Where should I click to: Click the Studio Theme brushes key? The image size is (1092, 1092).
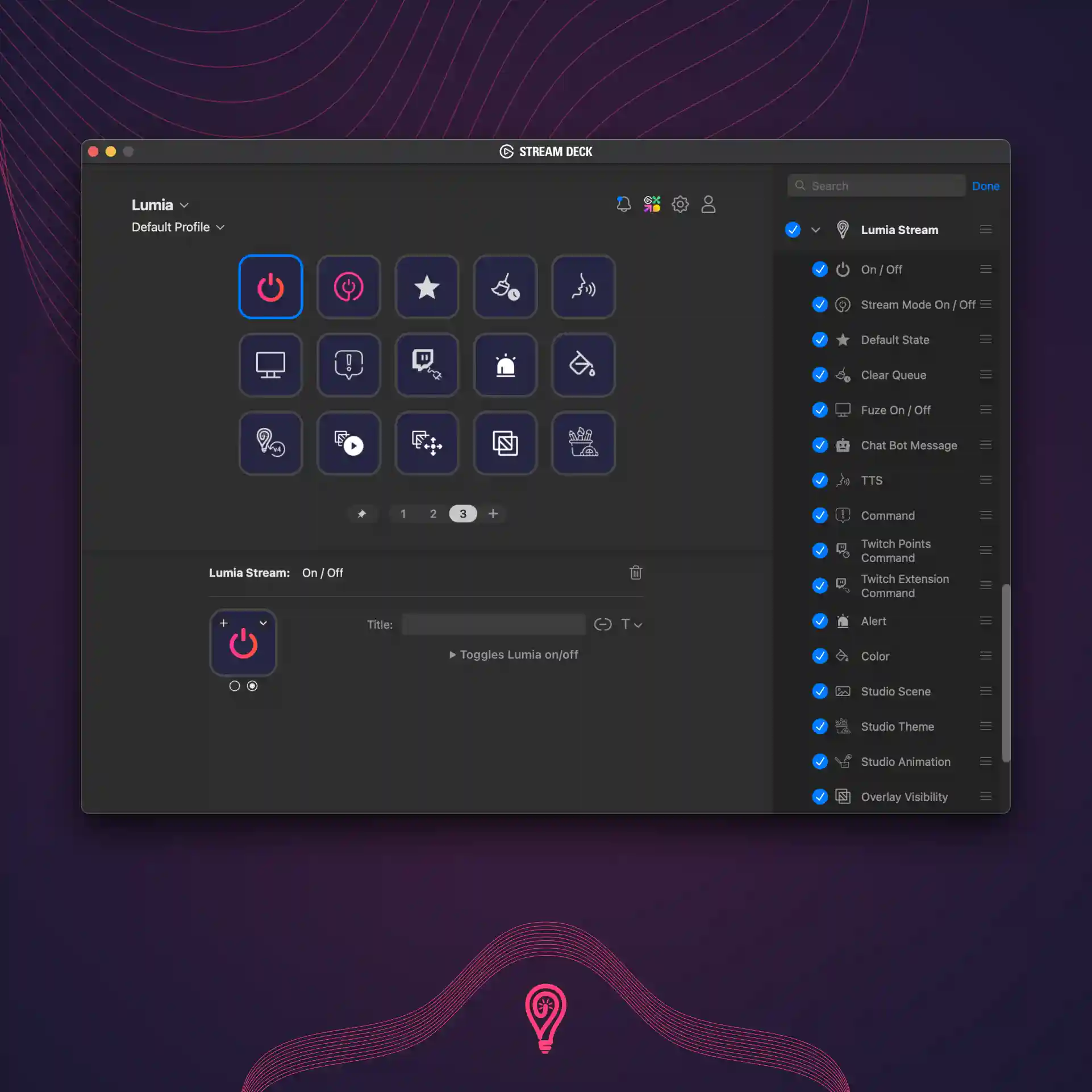click(583, 443)
